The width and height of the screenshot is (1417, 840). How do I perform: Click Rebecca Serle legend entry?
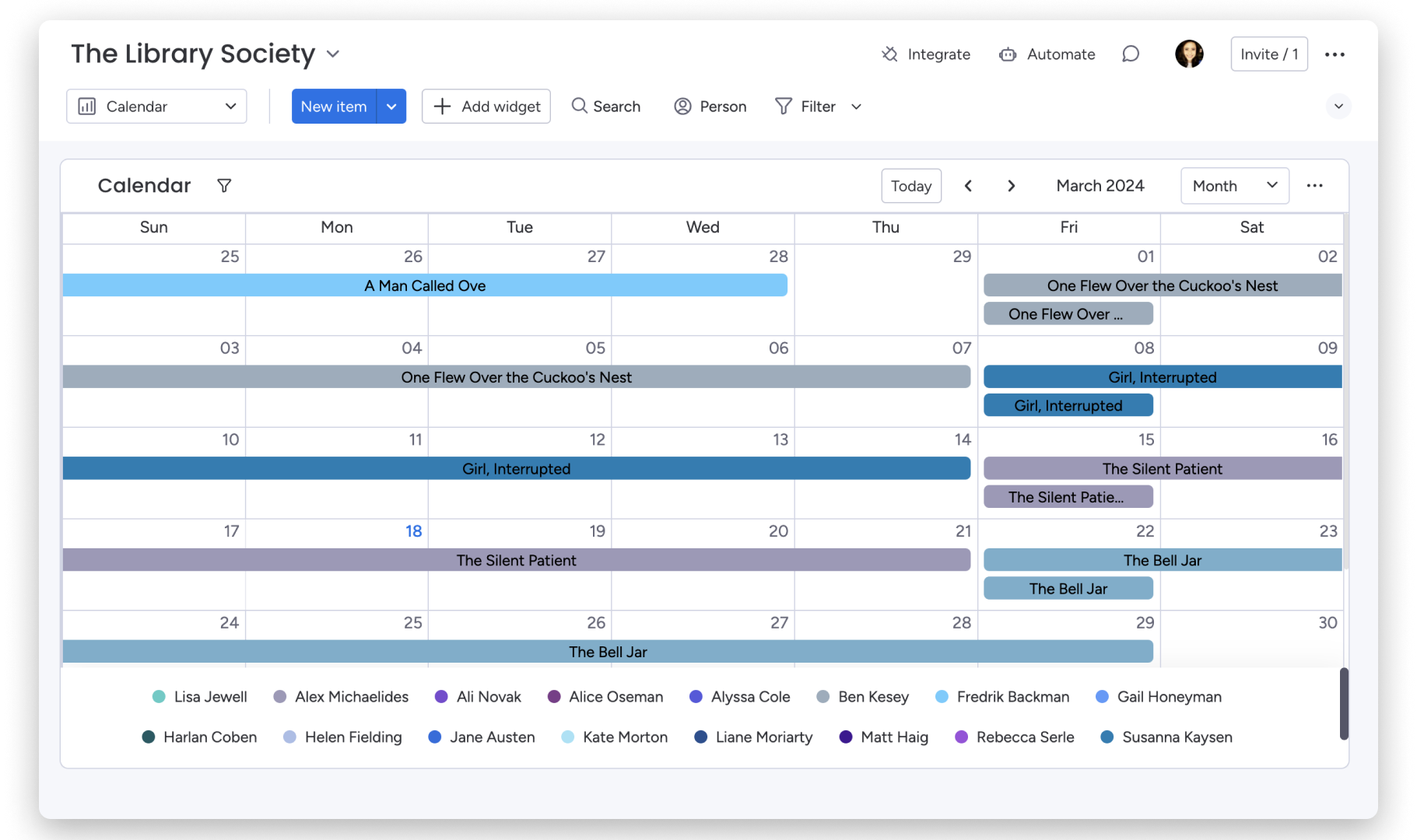tap(1014, 737)
